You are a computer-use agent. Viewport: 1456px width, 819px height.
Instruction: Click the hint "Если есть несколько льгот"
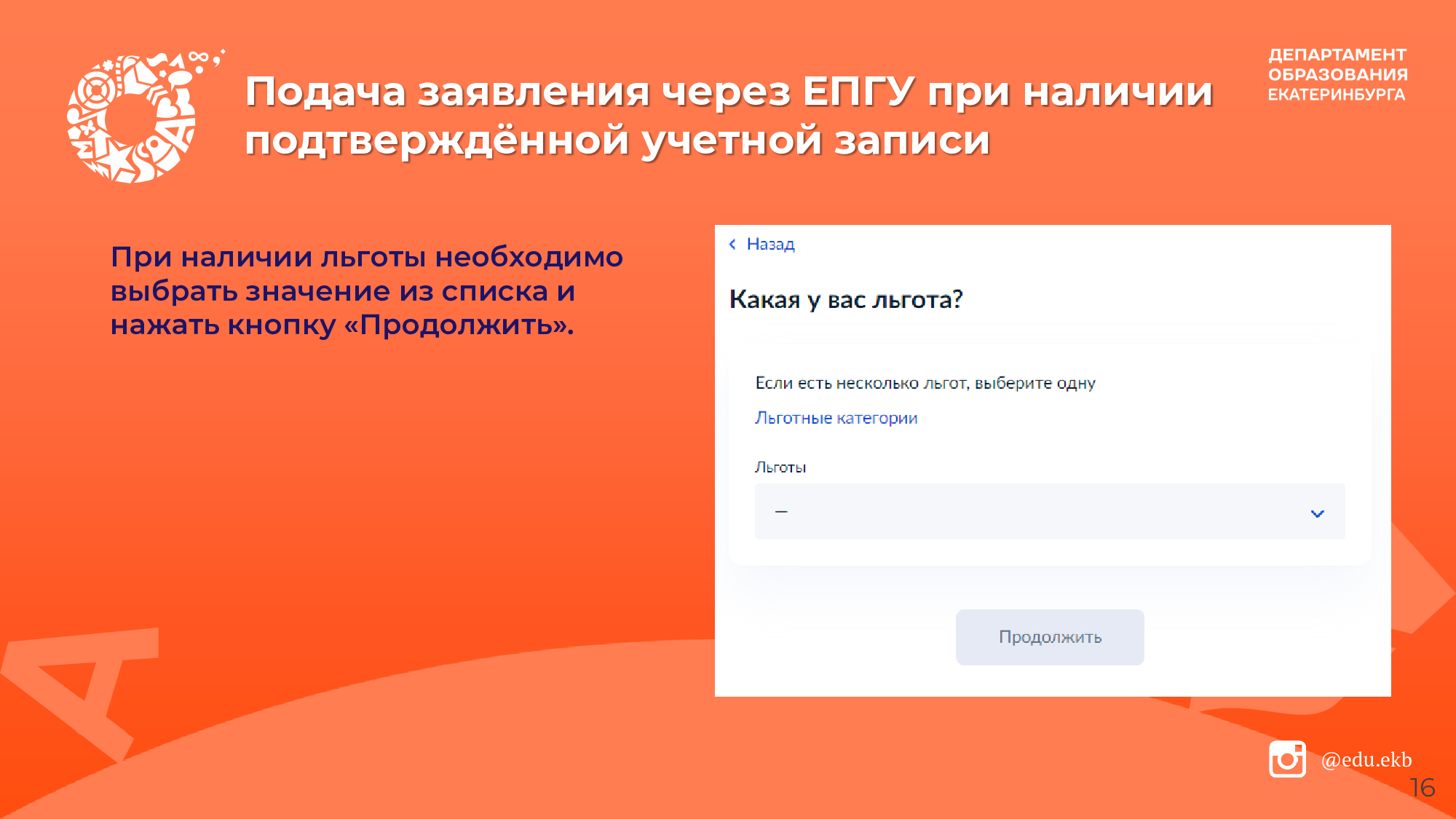pos(925,383)
